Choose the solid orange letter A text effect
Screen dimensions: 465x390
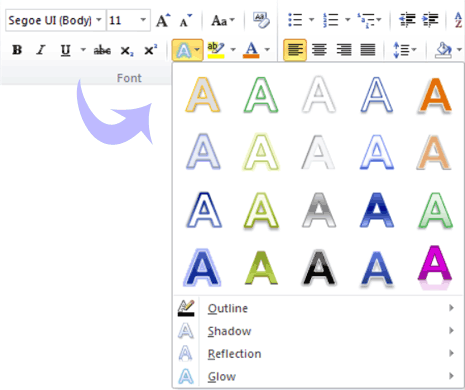point(435,95)
